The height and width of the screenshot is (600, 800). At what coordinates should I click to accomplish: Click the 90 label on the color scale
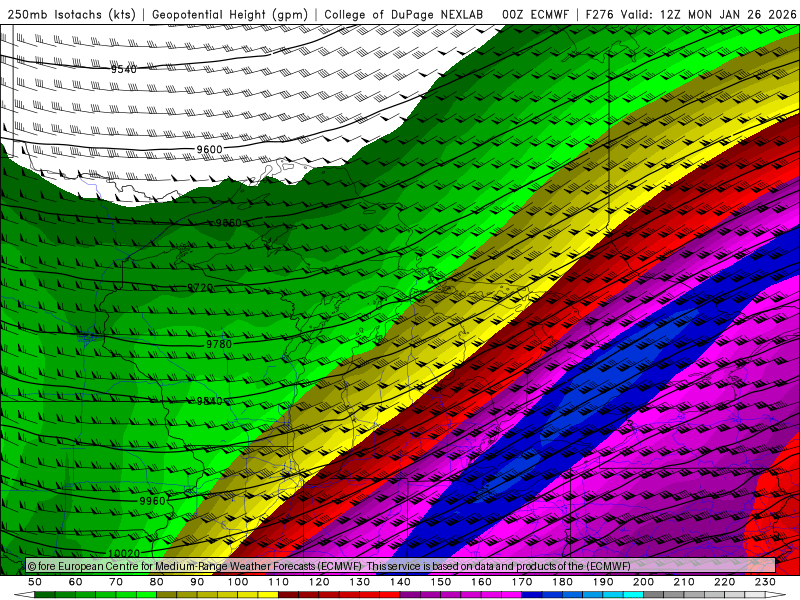(x=197, y=582)
